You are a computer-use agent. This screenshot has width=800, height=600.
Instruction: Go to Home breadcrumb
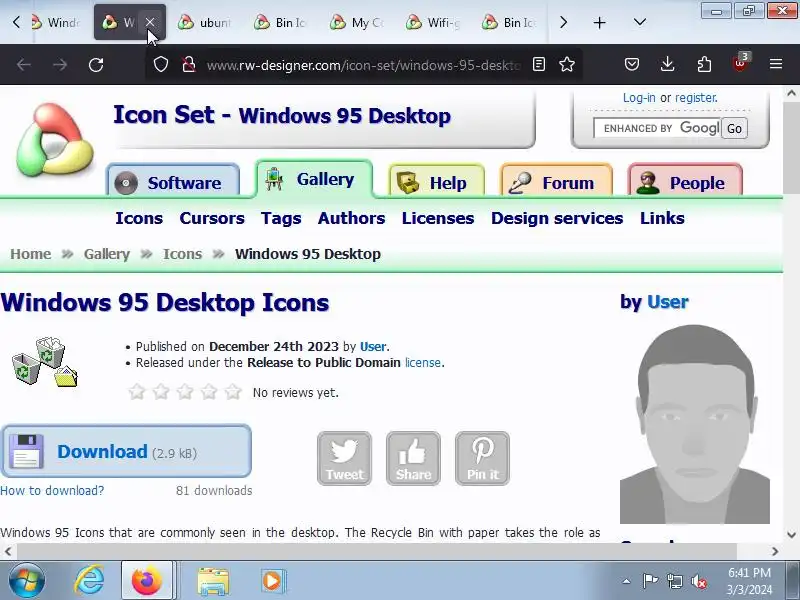[31, 254]
